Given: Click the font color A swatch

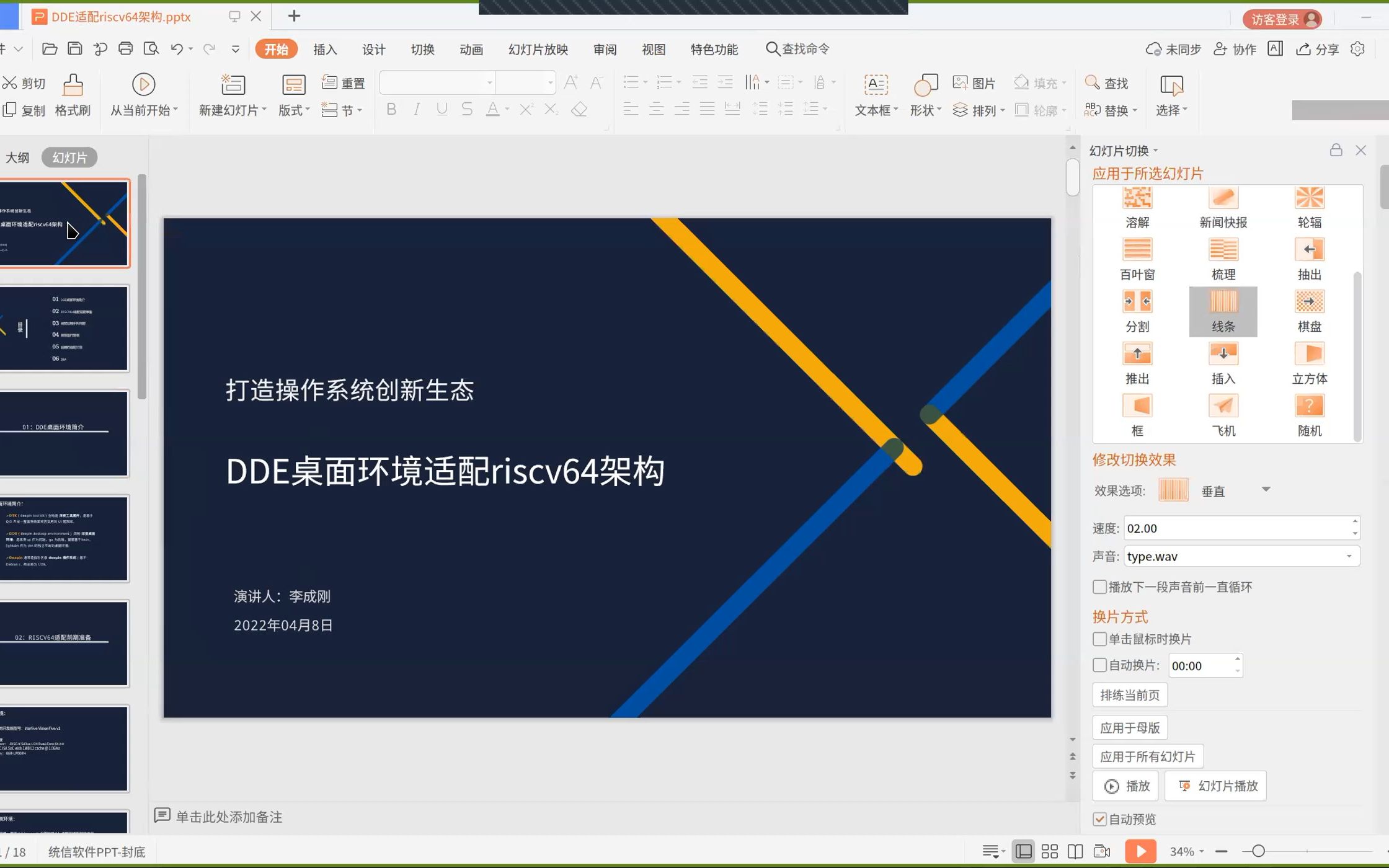Looking at the screenshot, I should (x=492, y=110).
